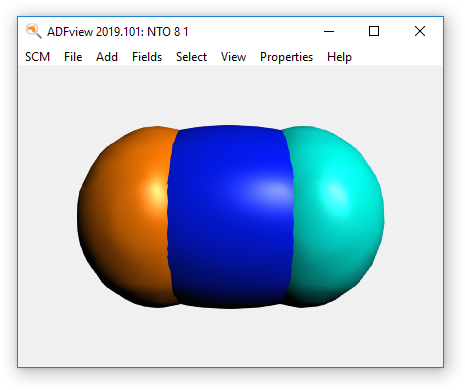Minimize the ADFview window
The height and width of the screenshot is (390, 465).
329,31
